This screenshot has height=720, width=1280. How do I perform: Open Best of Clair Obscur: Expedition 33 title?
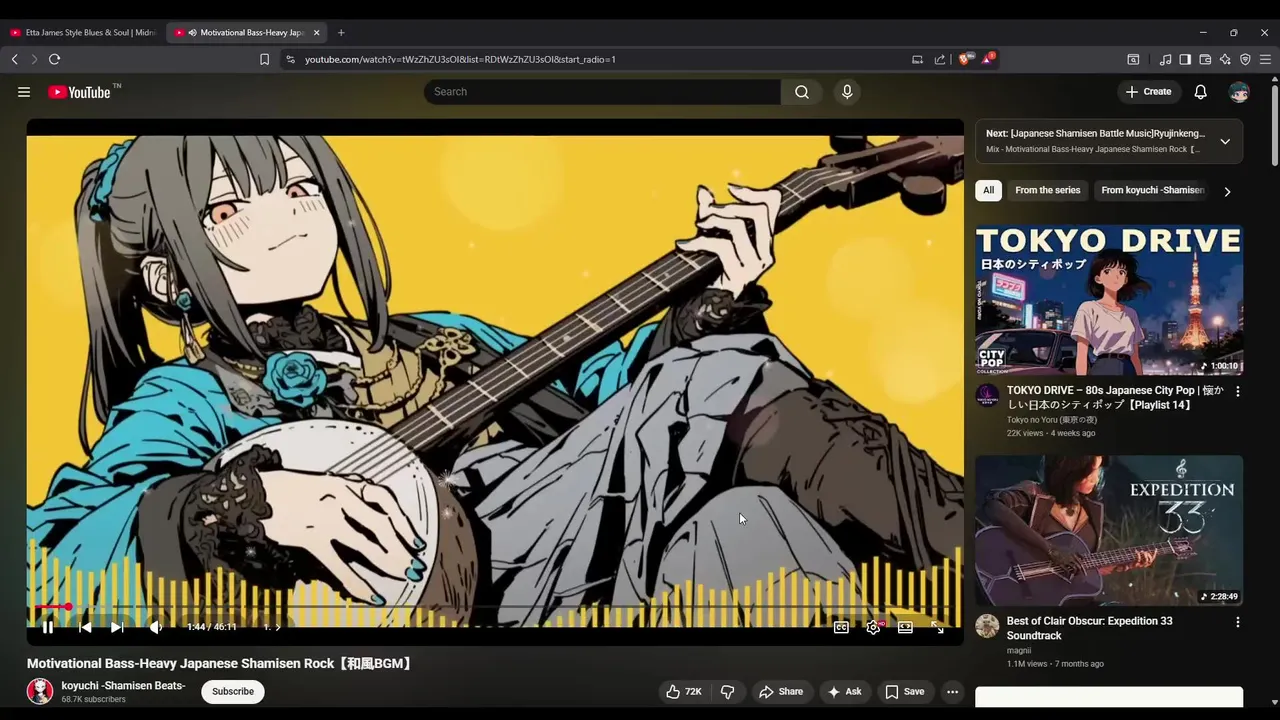pyautogui.click(x=1090, y=628)
